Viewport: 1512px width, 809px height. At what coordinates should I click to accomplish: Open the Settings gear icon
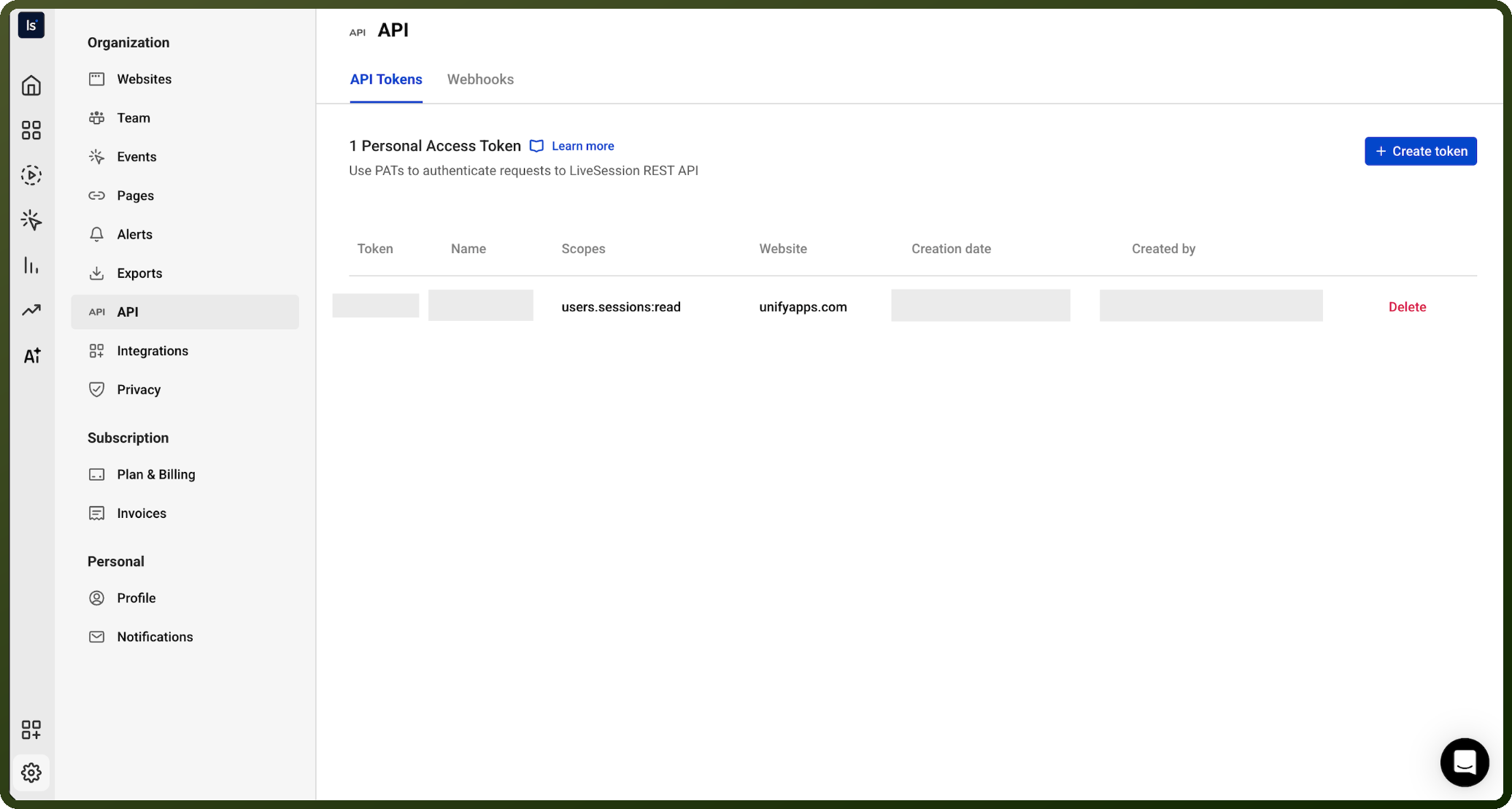point(31,773)
